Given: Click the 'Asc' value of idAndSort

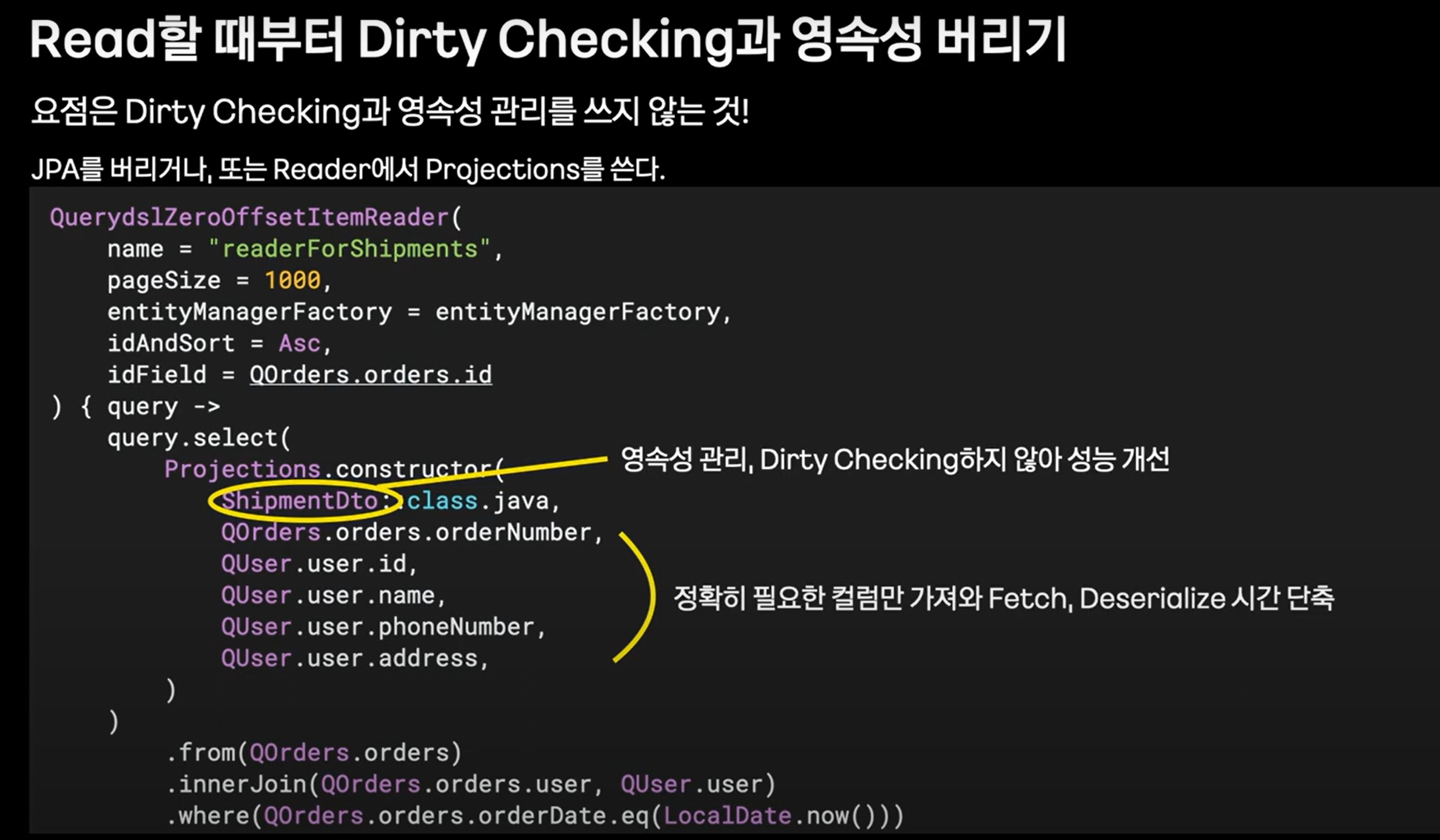Looking at the screenshot, I should pyautogui.click(x=300, y=343).
